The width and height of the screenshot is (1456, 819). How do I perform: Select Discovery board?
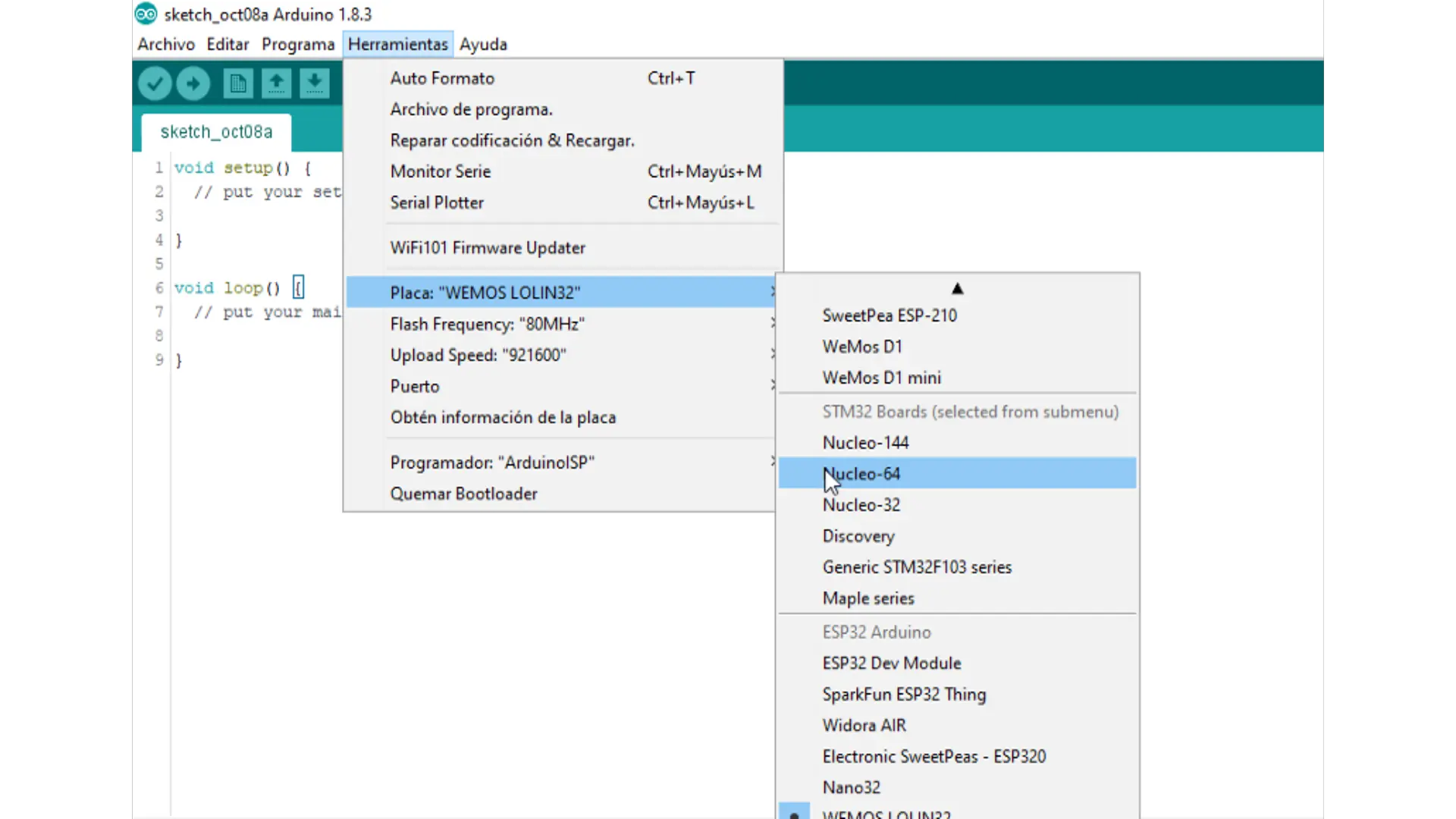[957, 535]
